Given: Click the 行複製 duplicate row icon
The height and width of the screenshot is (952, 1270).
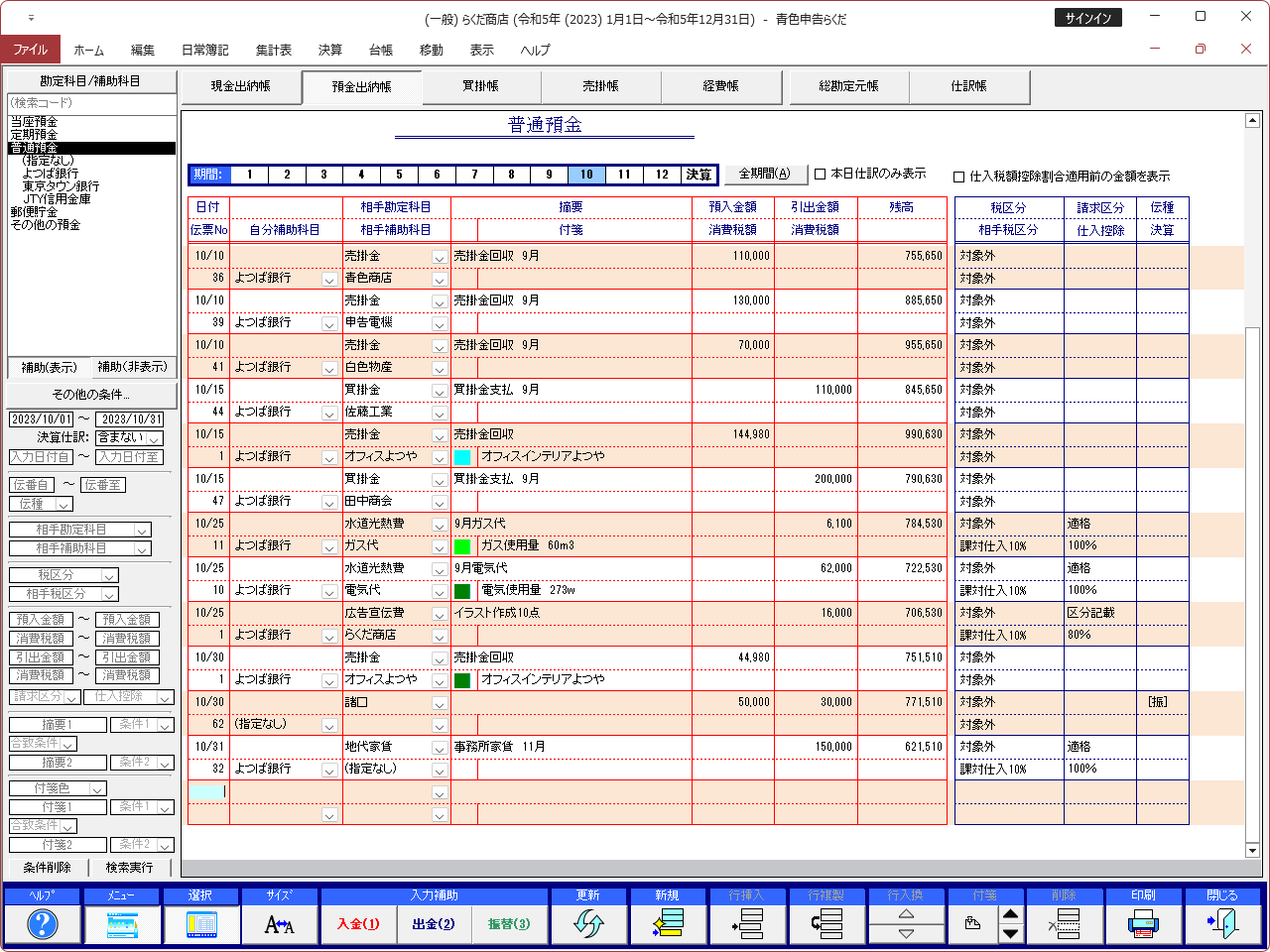Looking at the screenshot, I should click(x=826, y=924).
